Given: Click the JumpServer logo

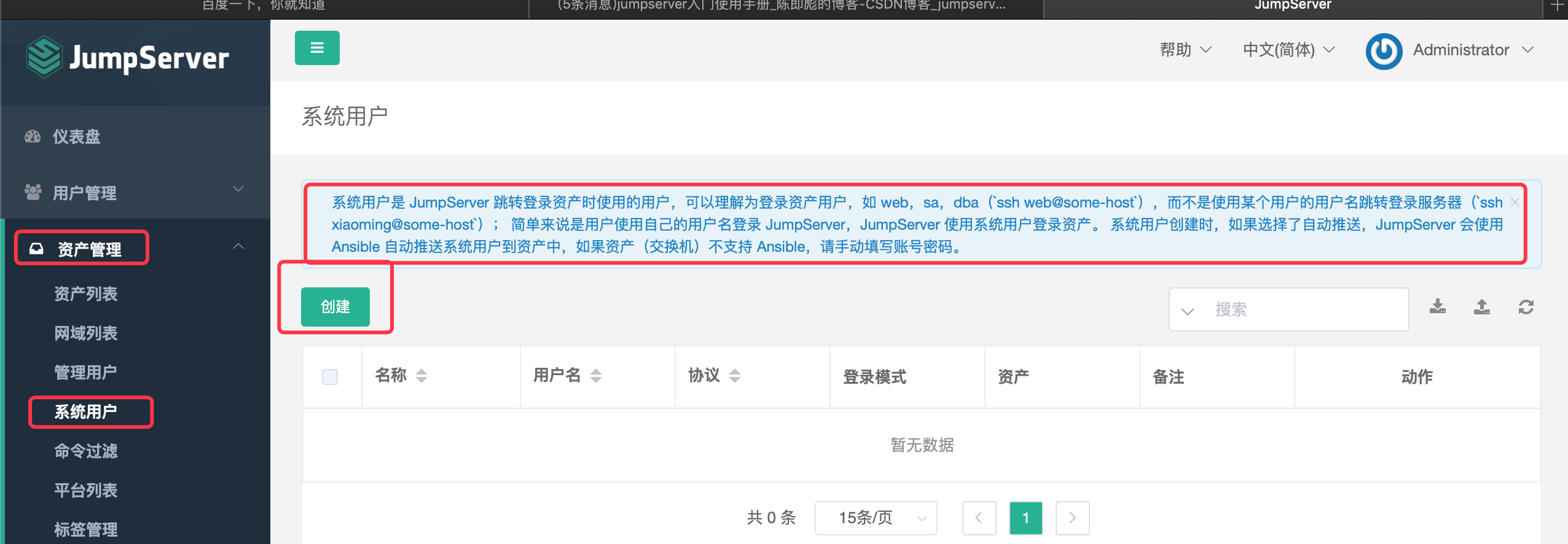Looking at the screenshot, I should coord(128,58).
